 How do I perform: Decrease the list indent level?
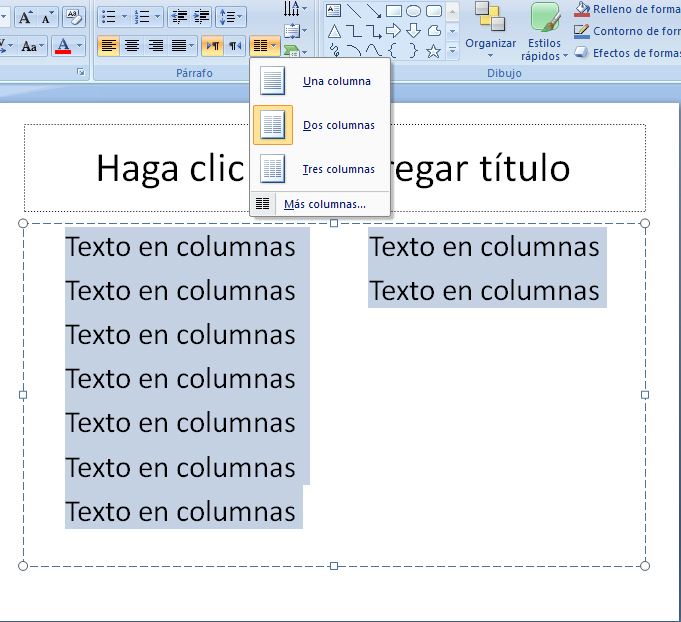179,17
